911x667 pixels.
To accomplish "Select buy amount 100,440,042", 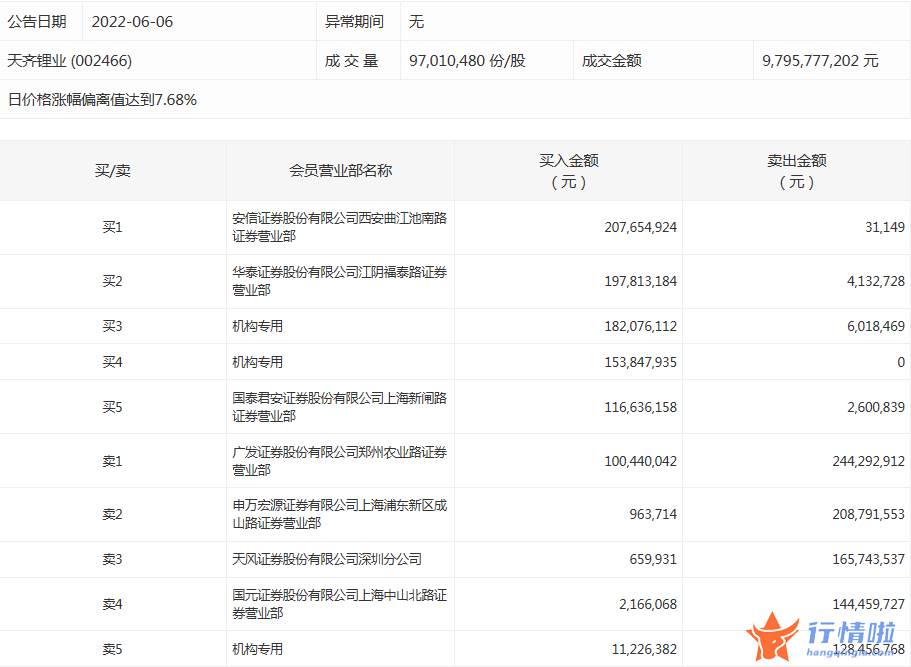I will 640,461.
